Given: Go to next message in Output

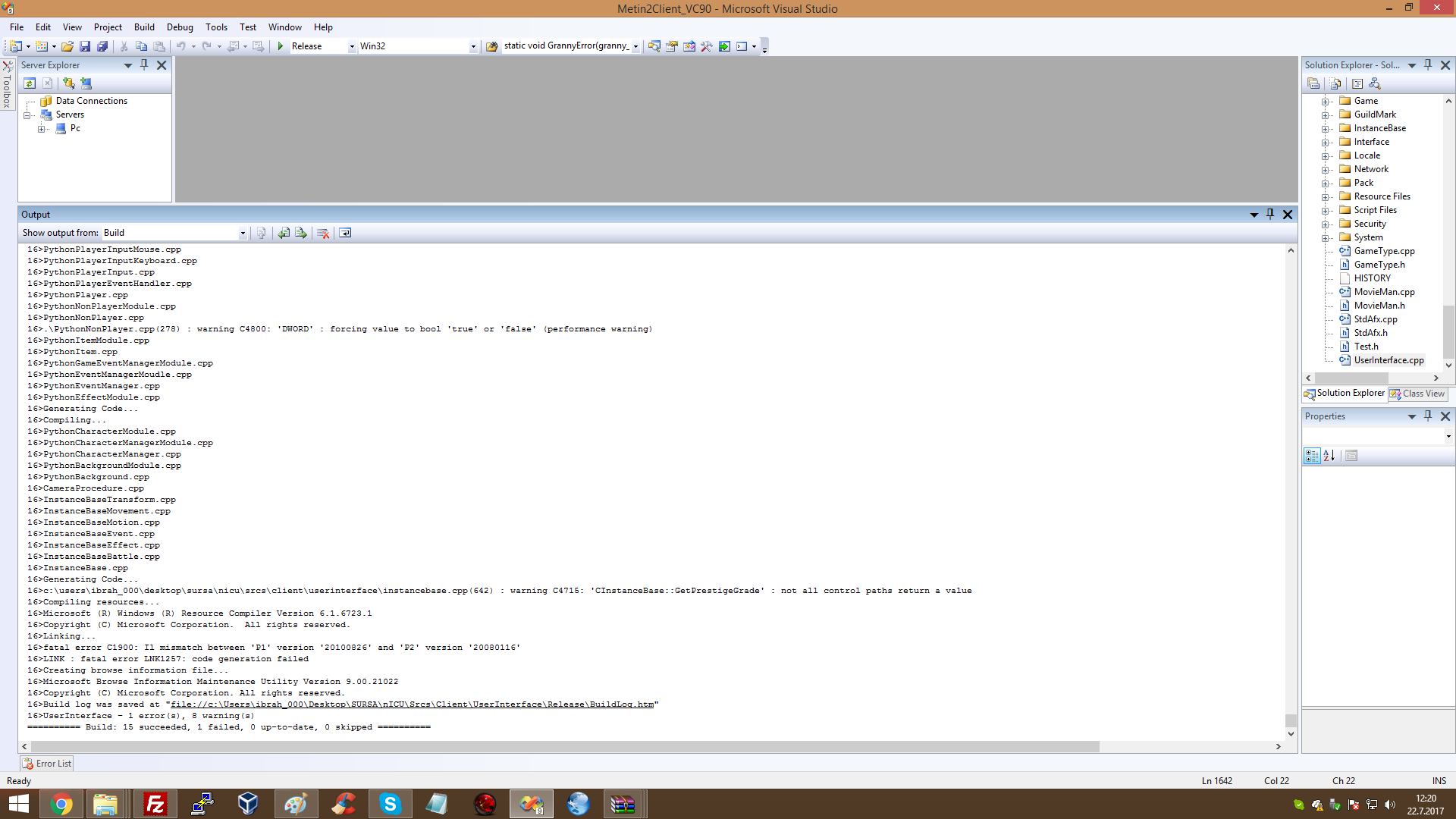Looking at the screenshot, I should pos(301,233).
